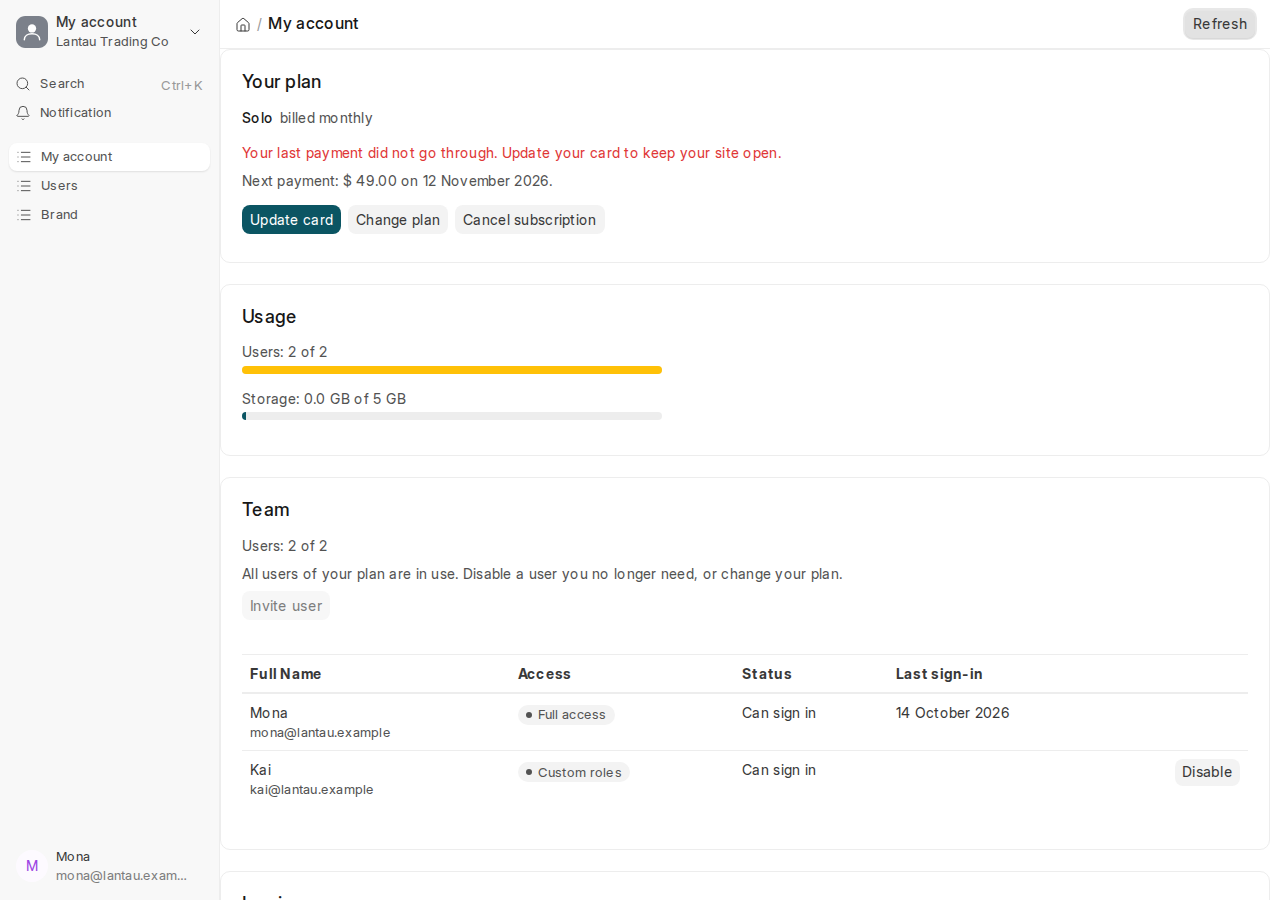The height and width of the screenshot is (900, 1280).
Task: Open Mona's user profile in the sidebar footer
Action: (110, 866)
